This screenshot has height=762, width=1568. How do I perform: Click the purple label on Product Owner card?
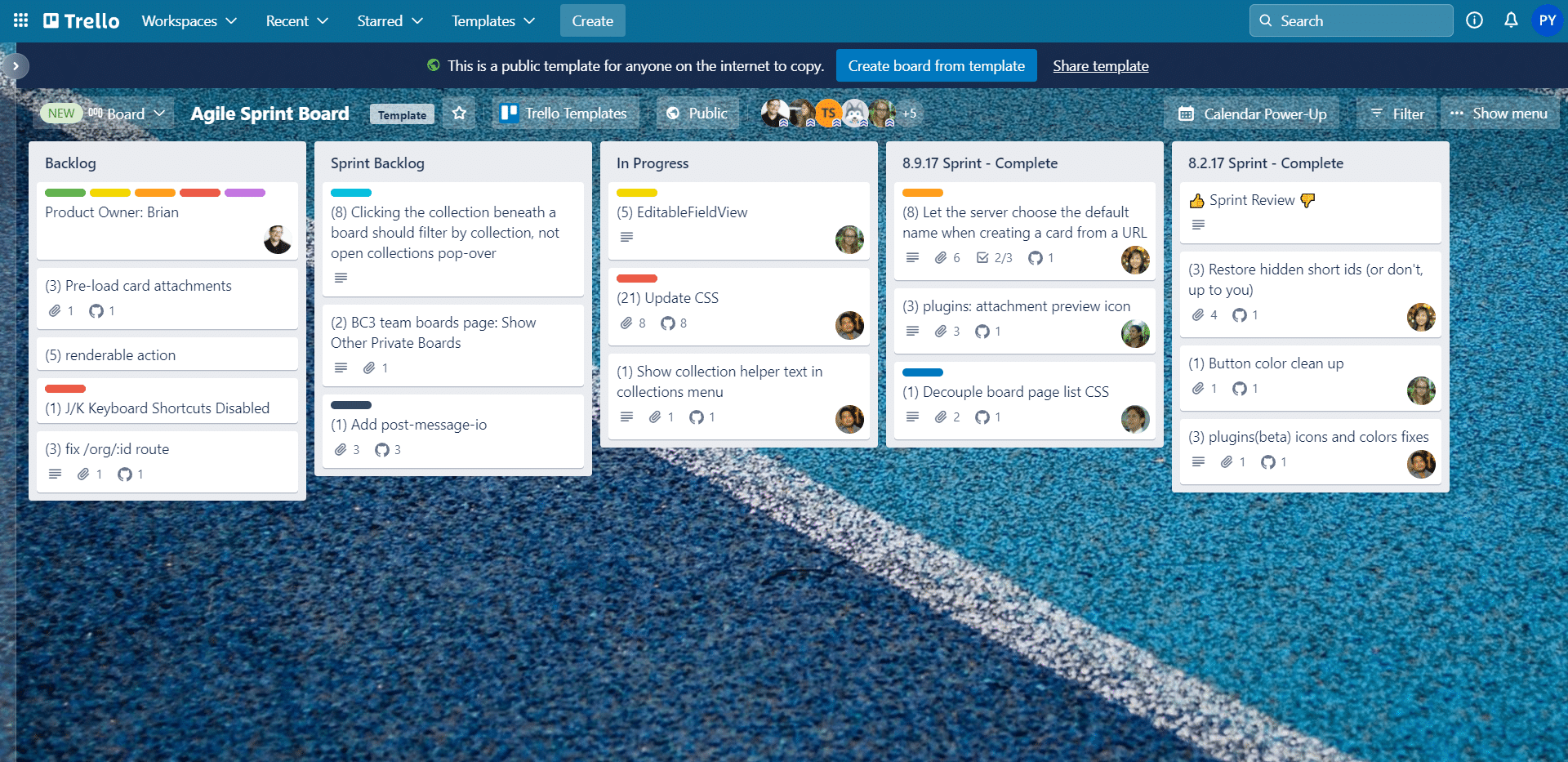tap(245, 193)
